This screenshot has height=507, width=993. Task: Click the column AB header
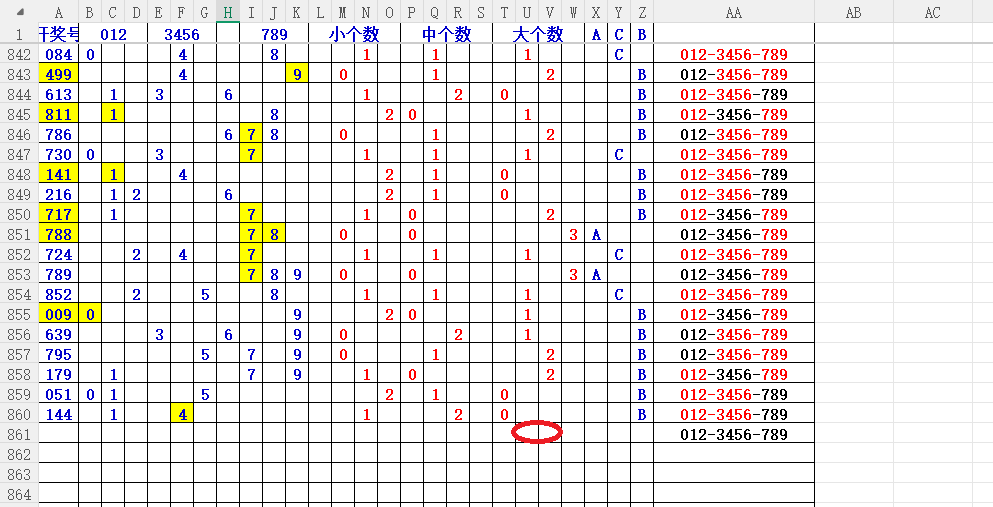point(853,12)
